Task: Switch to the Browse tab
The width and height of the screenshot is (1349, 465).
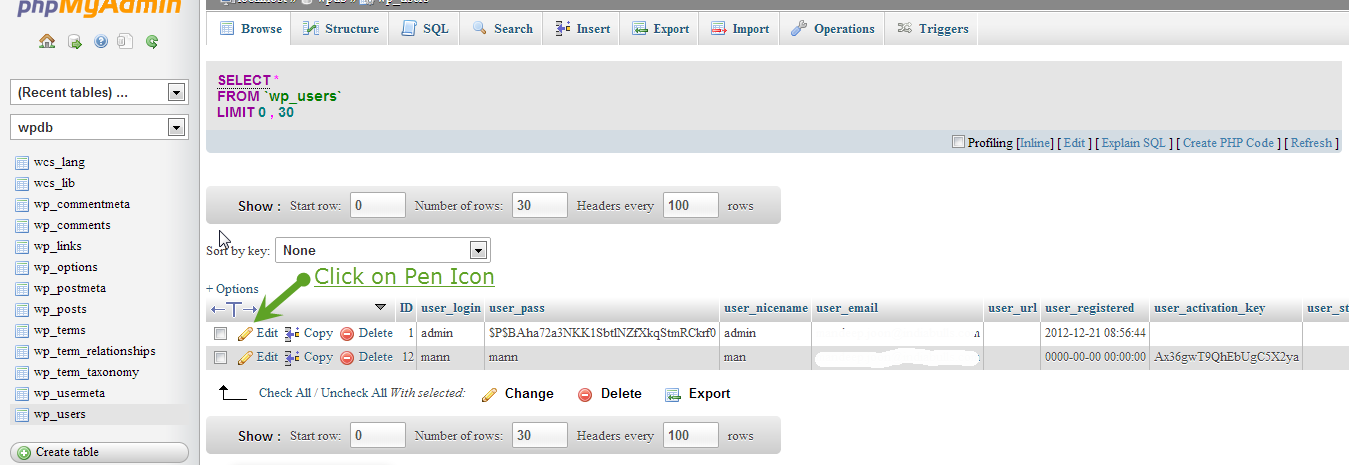Action: [250, 29]
